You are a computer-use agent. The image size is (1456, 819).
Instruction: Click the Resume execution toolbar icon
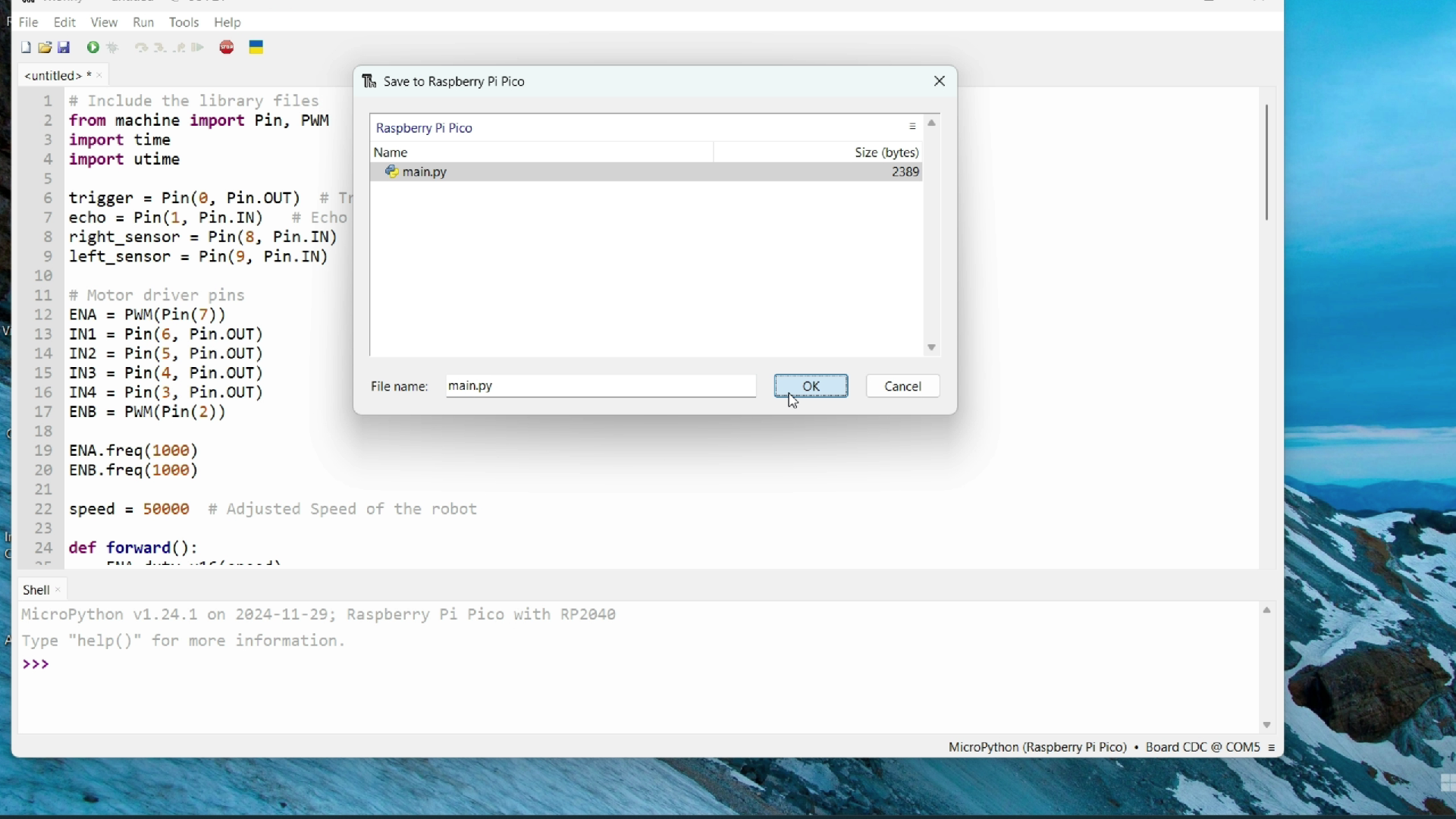point(199,48)
